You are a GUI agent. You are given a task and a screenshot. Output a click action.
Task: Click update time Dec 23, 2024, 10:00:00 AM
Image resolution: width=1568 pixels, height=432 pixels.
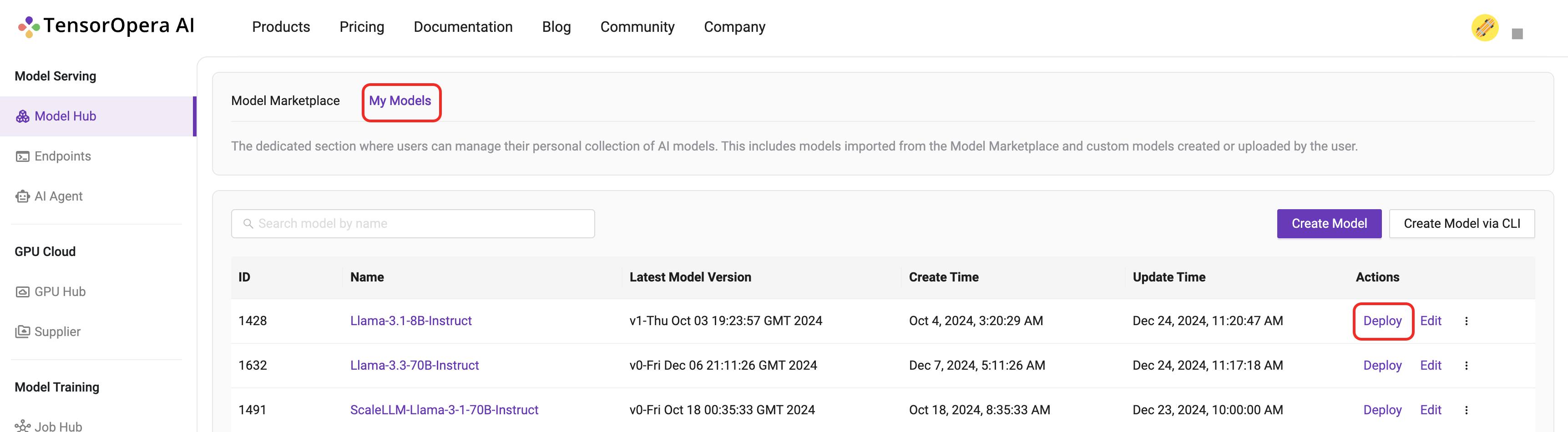click(x=1208, y=410)
